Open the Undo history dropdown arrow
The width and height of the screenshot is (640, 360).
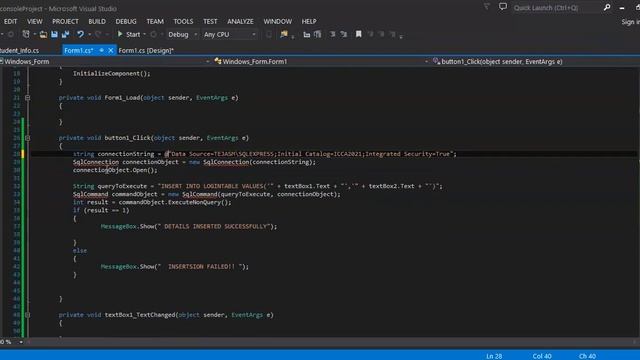(x=89, y=35)
